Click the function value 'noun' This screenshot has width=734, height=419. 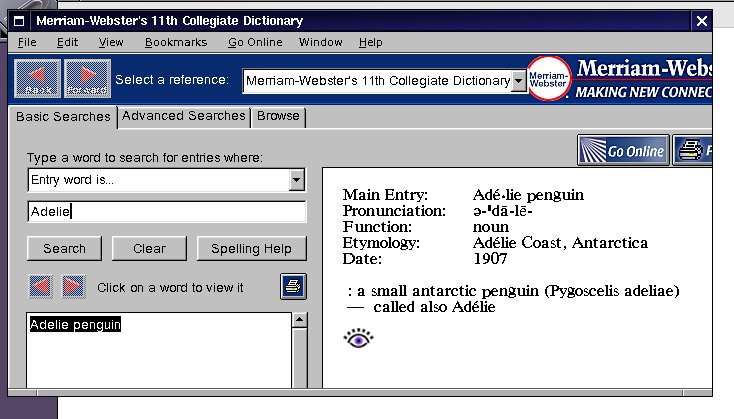coord(491,227)
